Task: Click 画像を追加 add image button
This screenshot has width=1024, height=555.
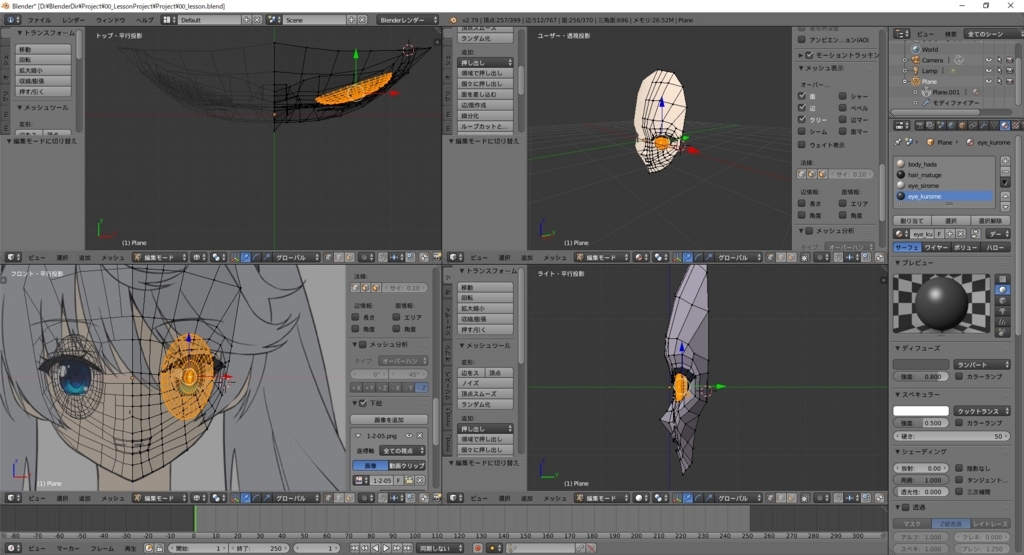Action: point(389,420)
